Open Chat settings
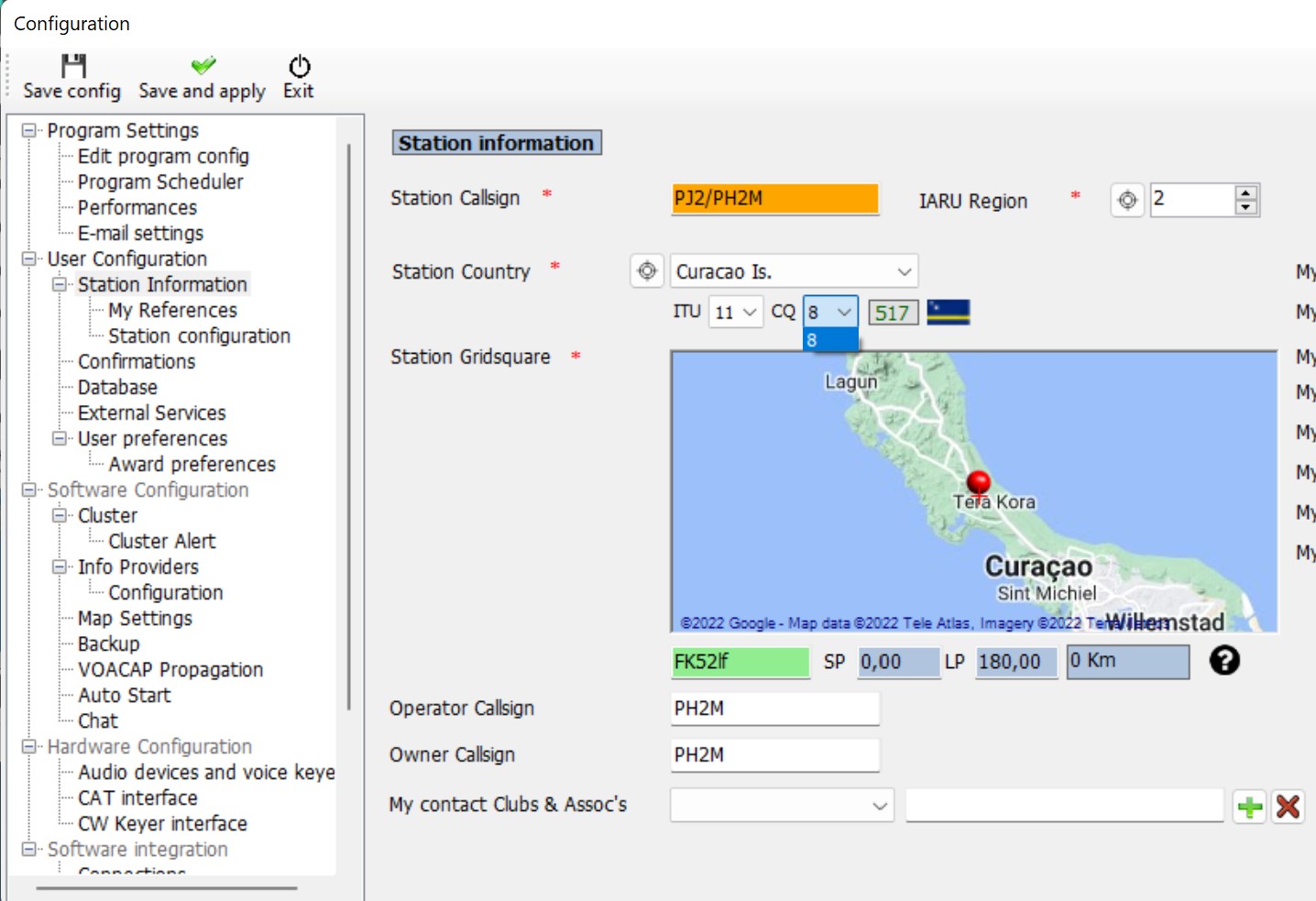Image resolution: width=1316 pixels, height=901 pixels. (98, 720)
